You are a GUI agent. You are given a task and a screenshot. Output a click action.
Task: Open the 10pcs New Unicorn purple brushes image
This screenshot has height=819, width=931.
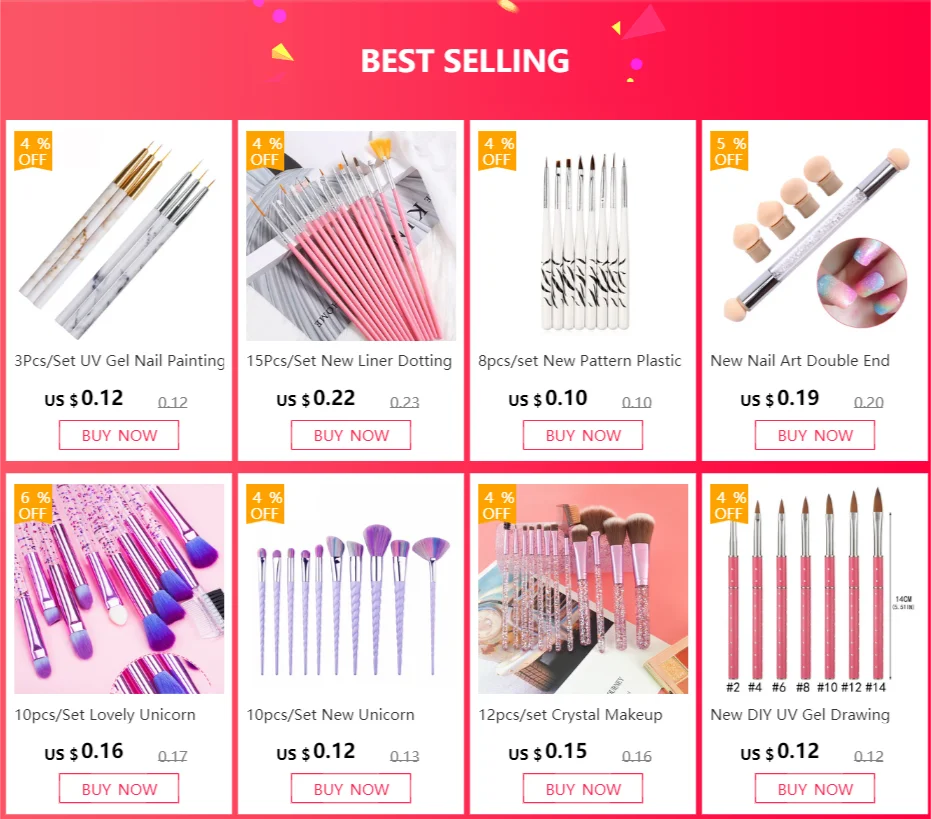(352, 589)
